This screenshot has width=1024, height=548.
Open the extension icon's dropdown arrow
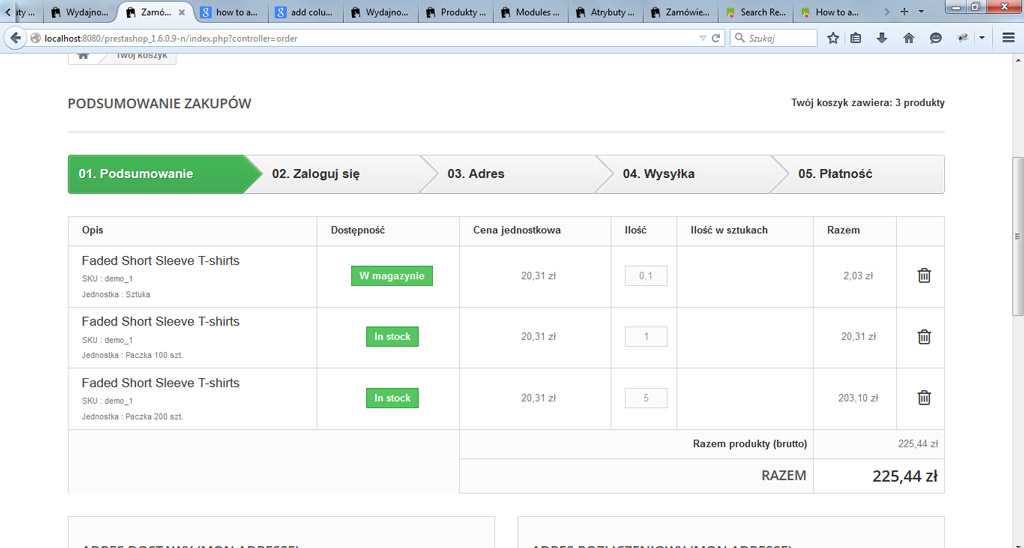click(982, 39)
